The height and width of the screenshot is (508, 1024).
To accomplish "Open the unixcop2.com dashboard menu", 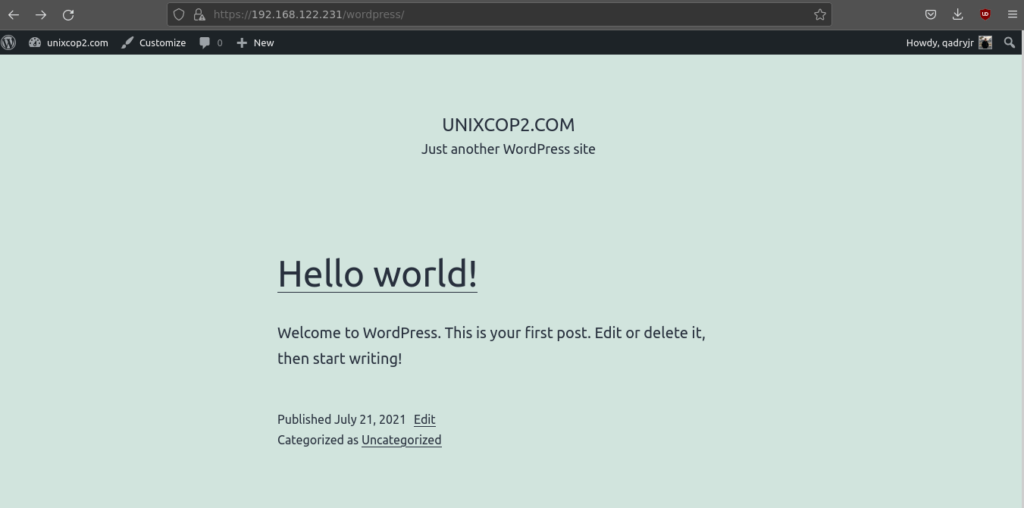I will point(69,42).
